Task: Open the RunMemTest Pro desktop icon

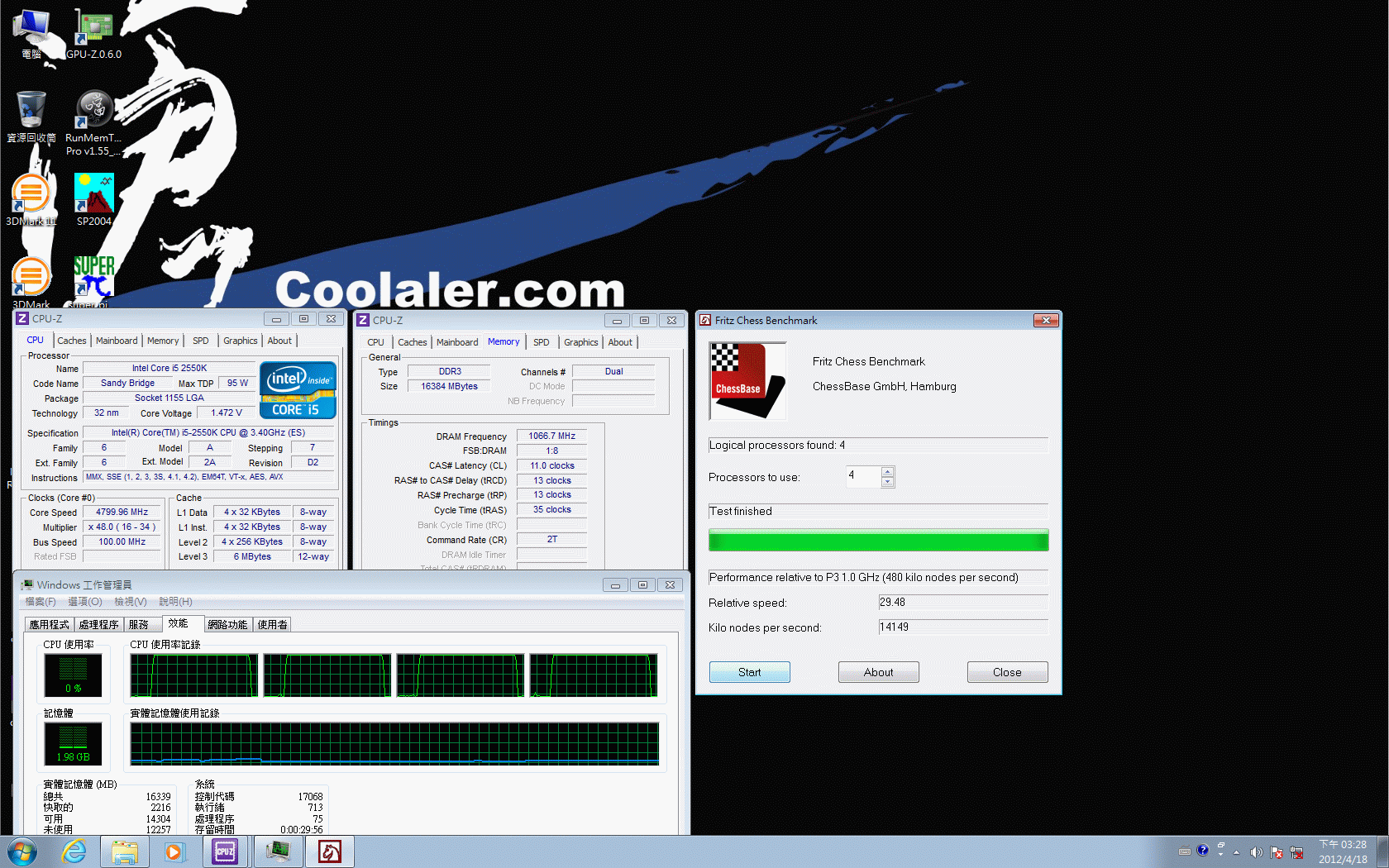Action: coord(93,122)
